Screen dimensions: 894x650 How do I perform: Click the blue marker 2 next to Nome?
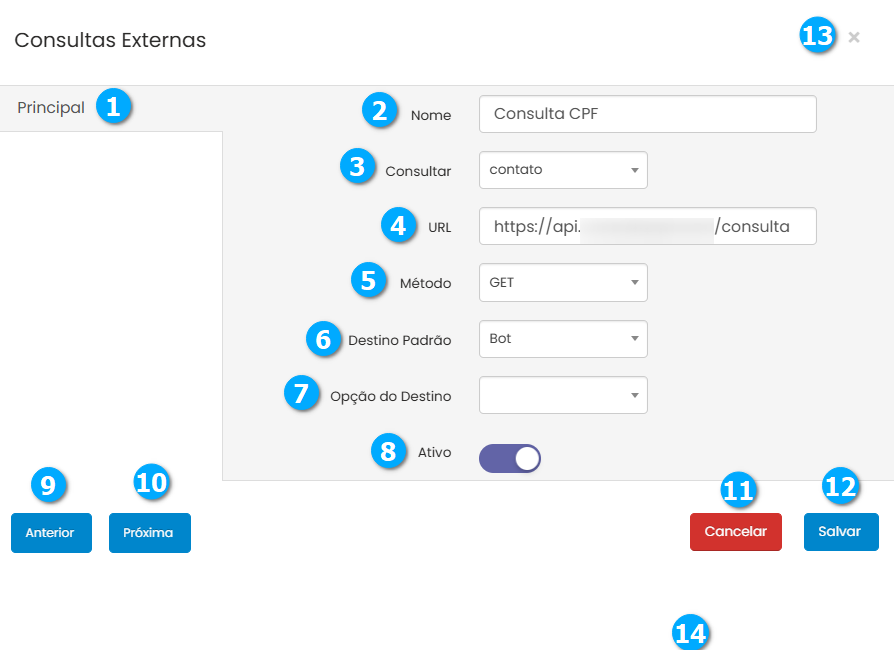click(x=378, y=110)
